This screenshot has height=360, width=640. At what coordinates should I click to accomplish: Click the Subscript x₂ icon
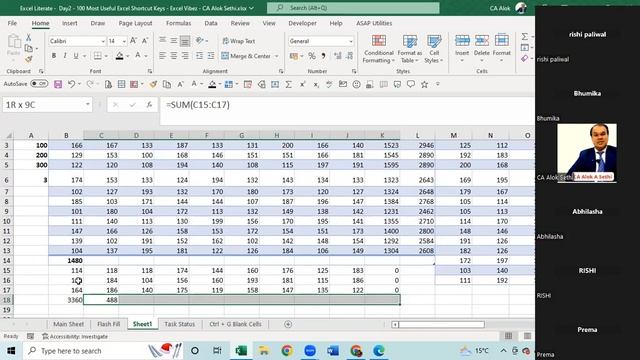click(316, 84)
